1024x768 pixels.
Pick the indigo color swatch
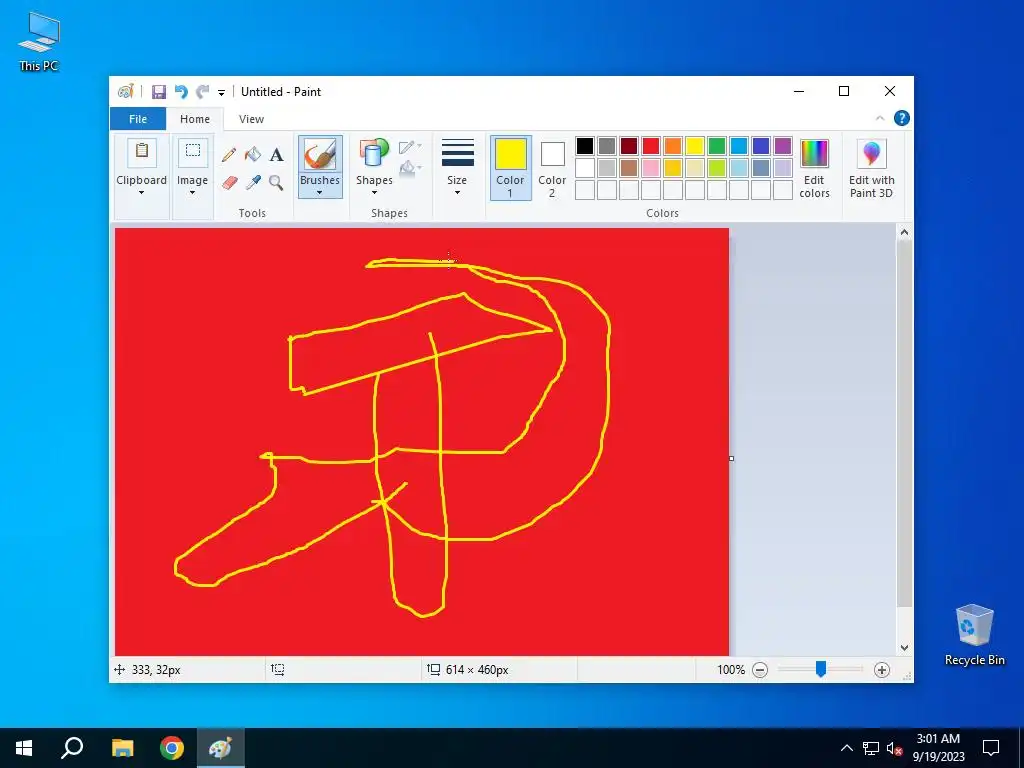point(761,146)
